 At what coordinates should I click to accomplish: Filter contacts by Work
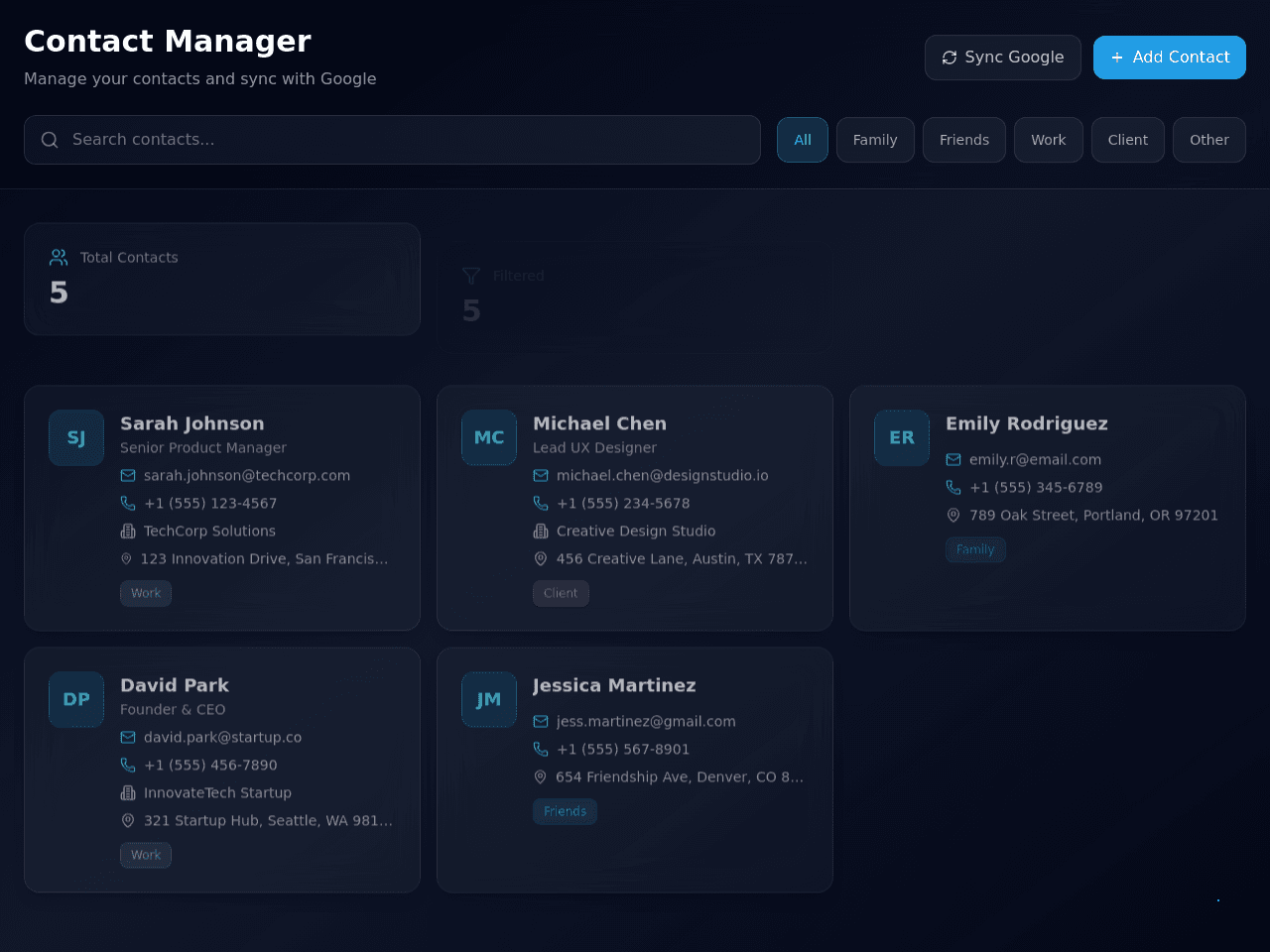[x=1049, y=140]
